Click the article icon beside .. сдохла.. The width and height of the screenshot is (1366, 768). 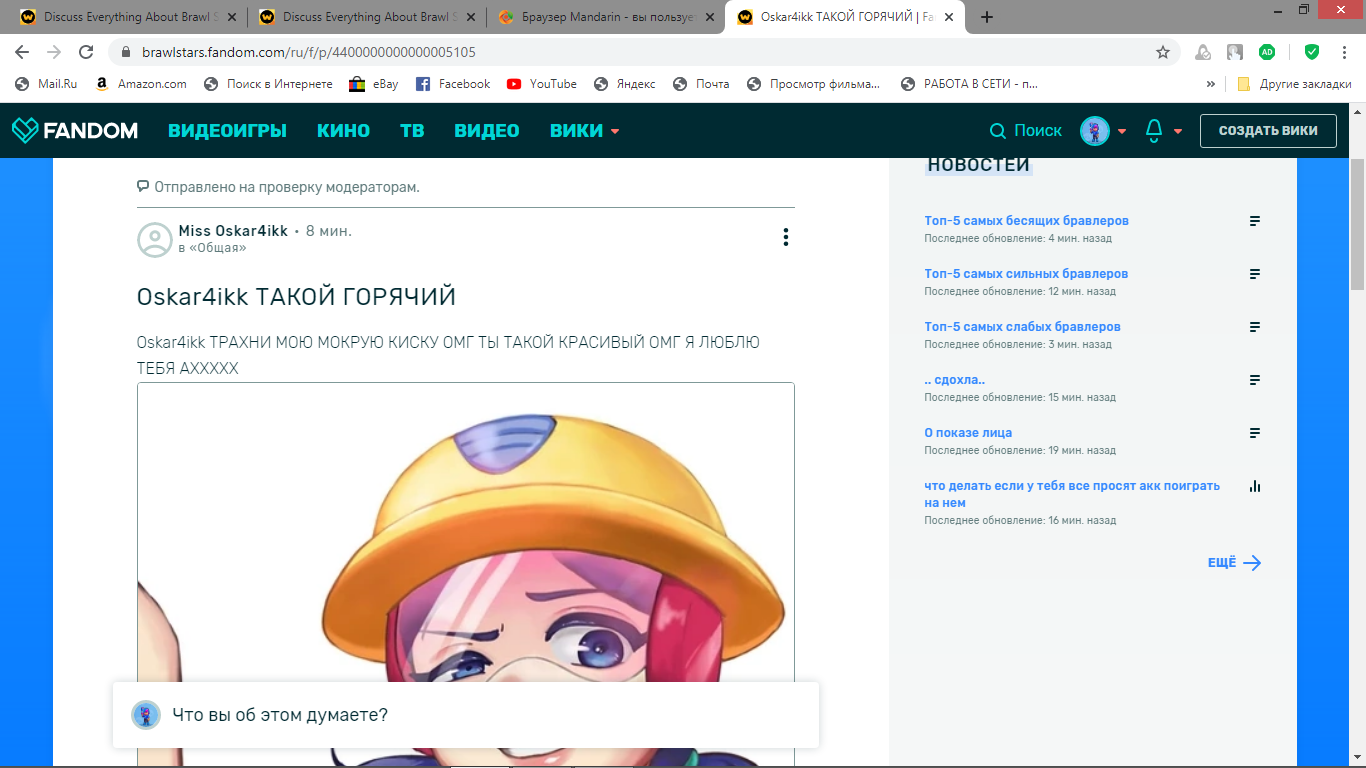1255,380
